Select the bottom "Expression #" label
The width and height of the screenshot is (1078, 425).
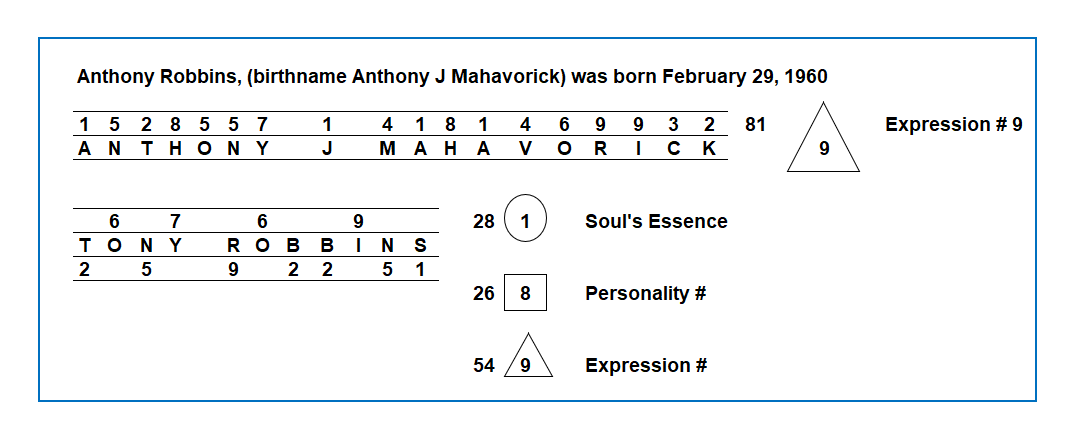[646, 366]
